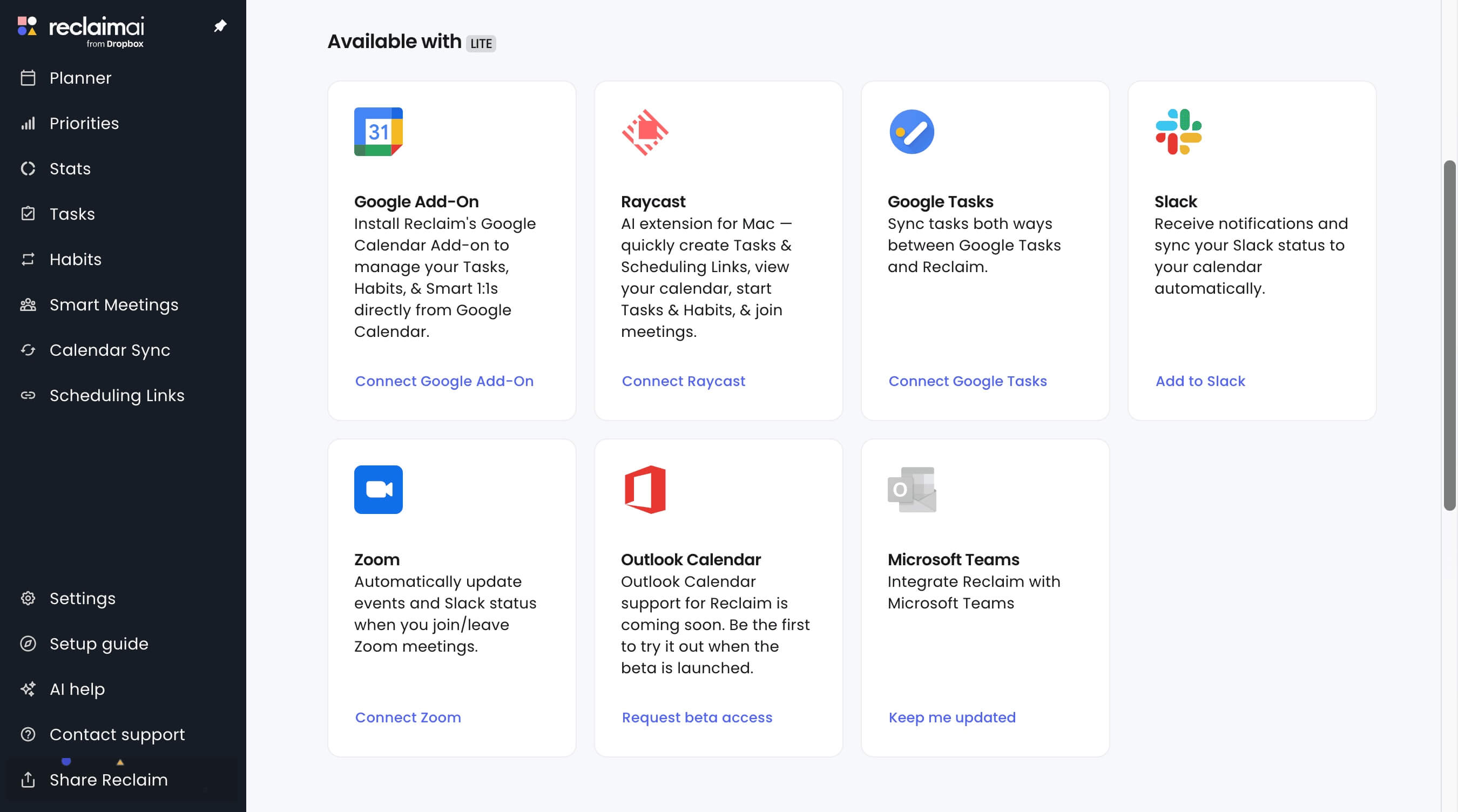Click the Available with heading

click(394, 42)
